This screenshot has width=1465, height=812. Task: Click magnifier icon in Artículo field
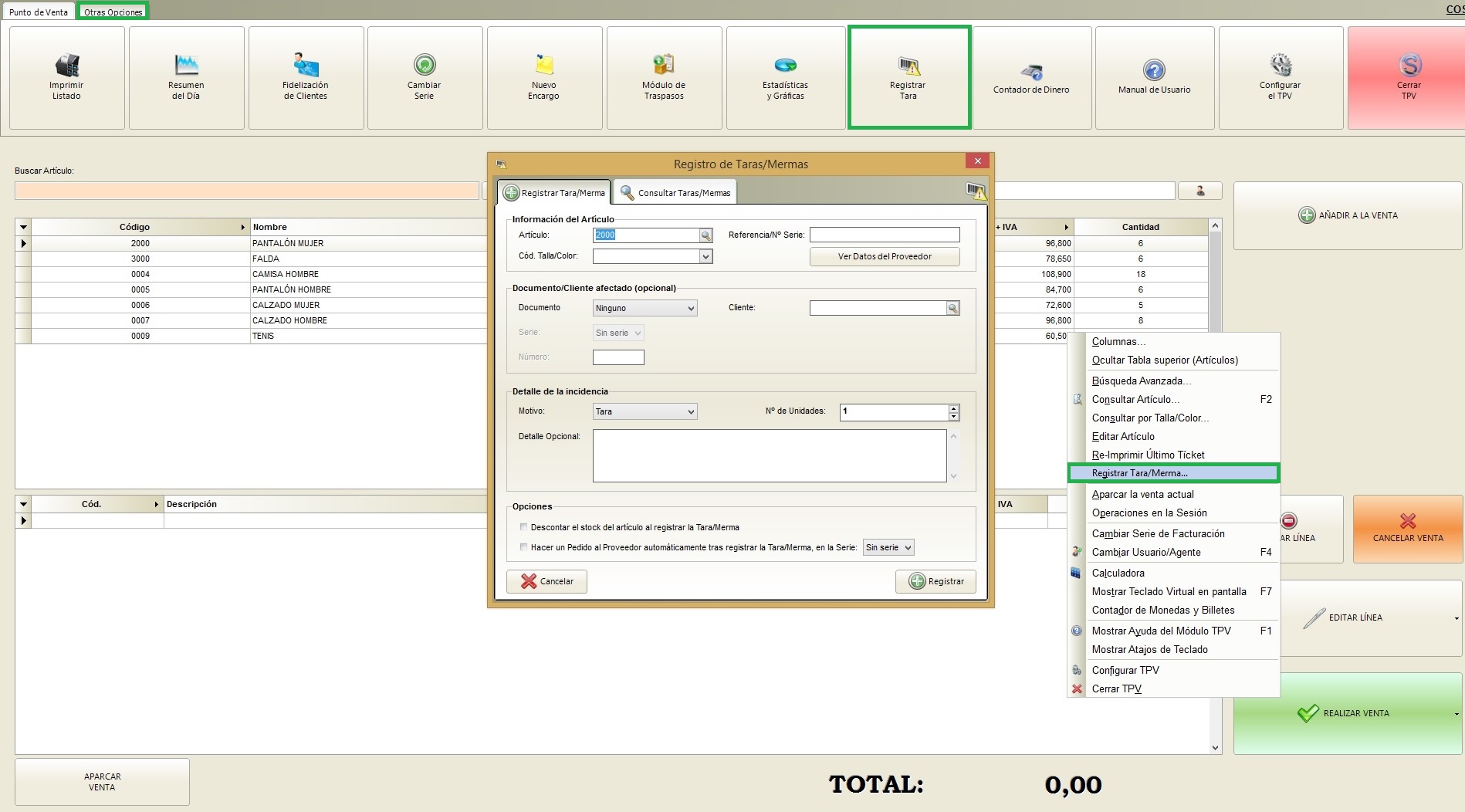click(705, 235)
